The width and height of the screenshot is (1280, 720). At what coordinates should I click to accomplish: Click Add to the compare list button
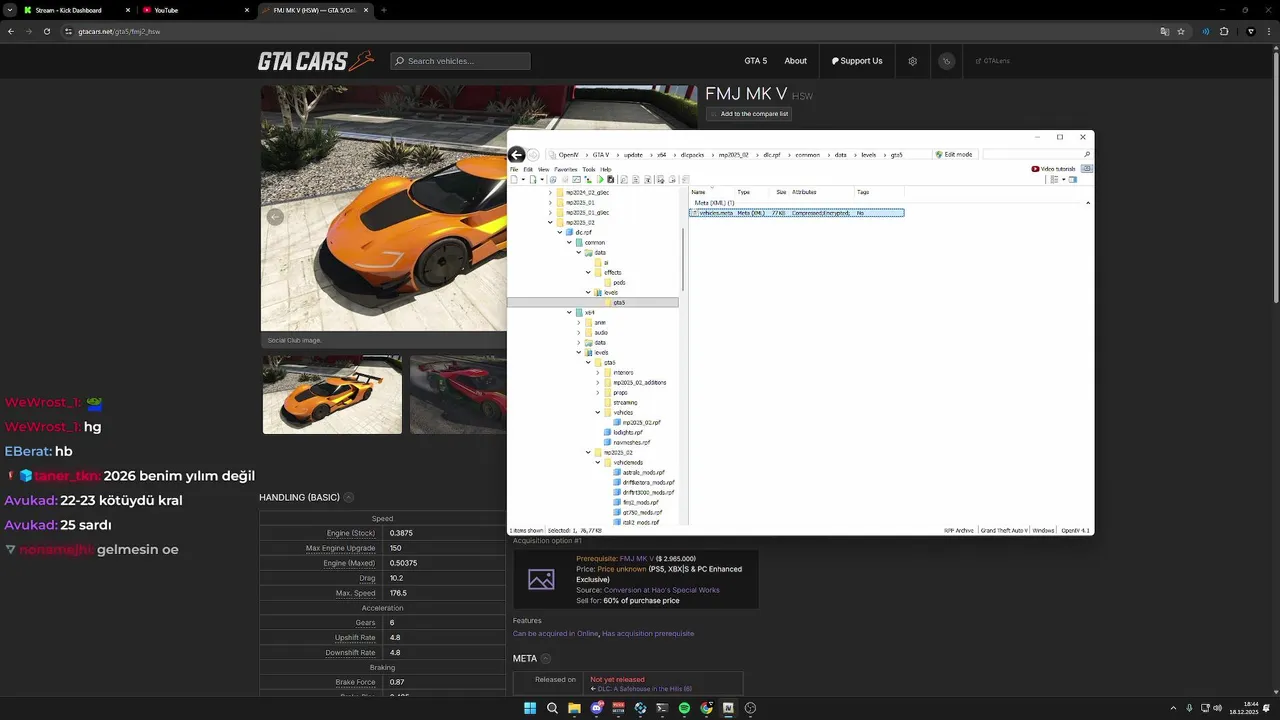point(749,114)
